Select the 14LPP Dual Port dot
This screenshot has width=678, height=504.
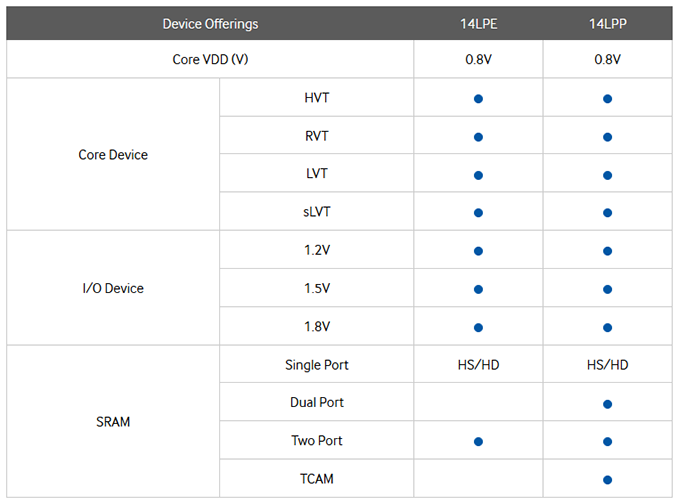607,403
